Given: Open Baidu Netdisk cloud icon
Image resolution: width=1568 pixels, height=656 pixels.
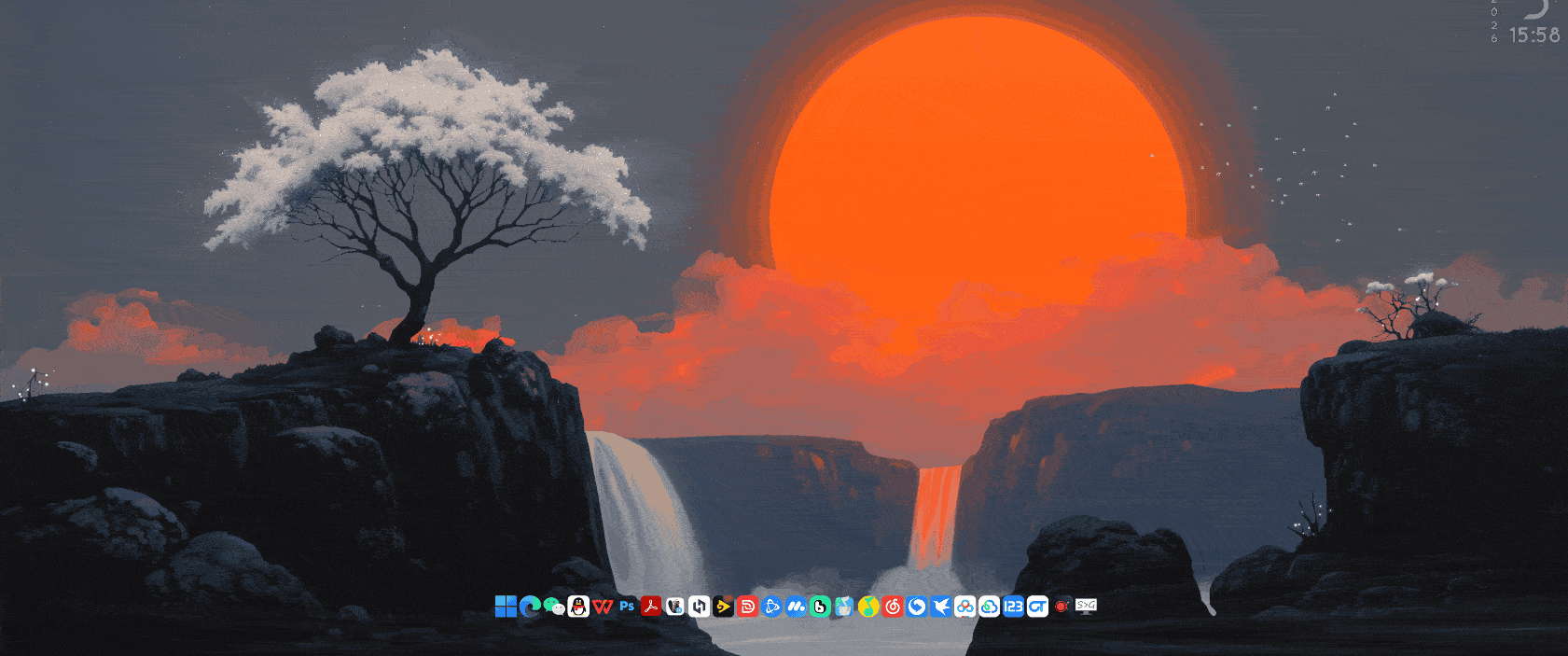Looking at the screenshot, I should pos(965,607).
